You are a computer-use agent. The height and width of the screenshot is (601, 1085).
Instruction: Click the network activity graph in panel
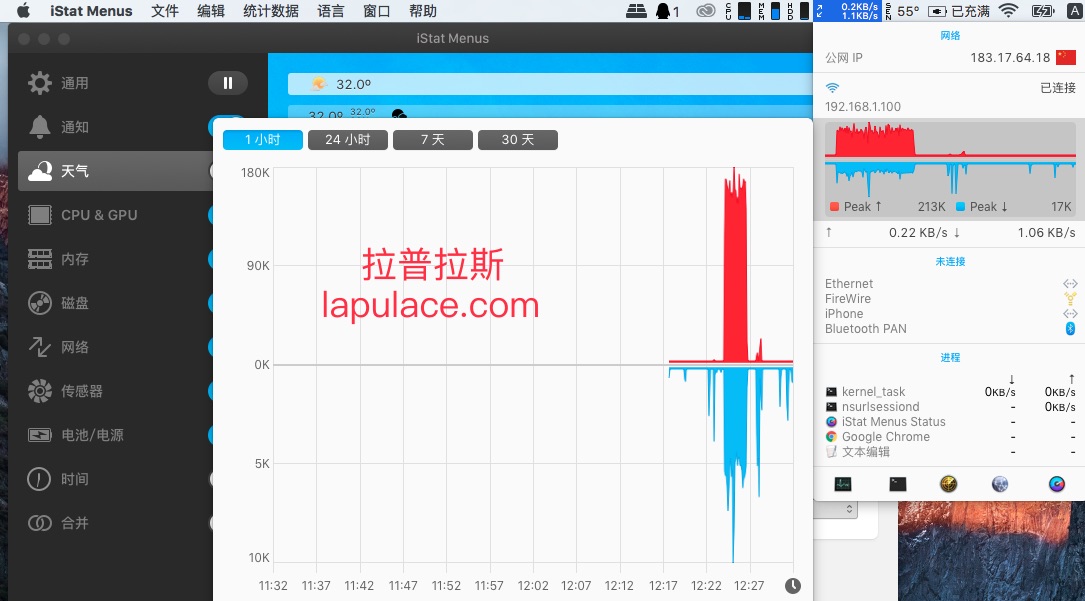pyautogui.click(x=950, y=168)
